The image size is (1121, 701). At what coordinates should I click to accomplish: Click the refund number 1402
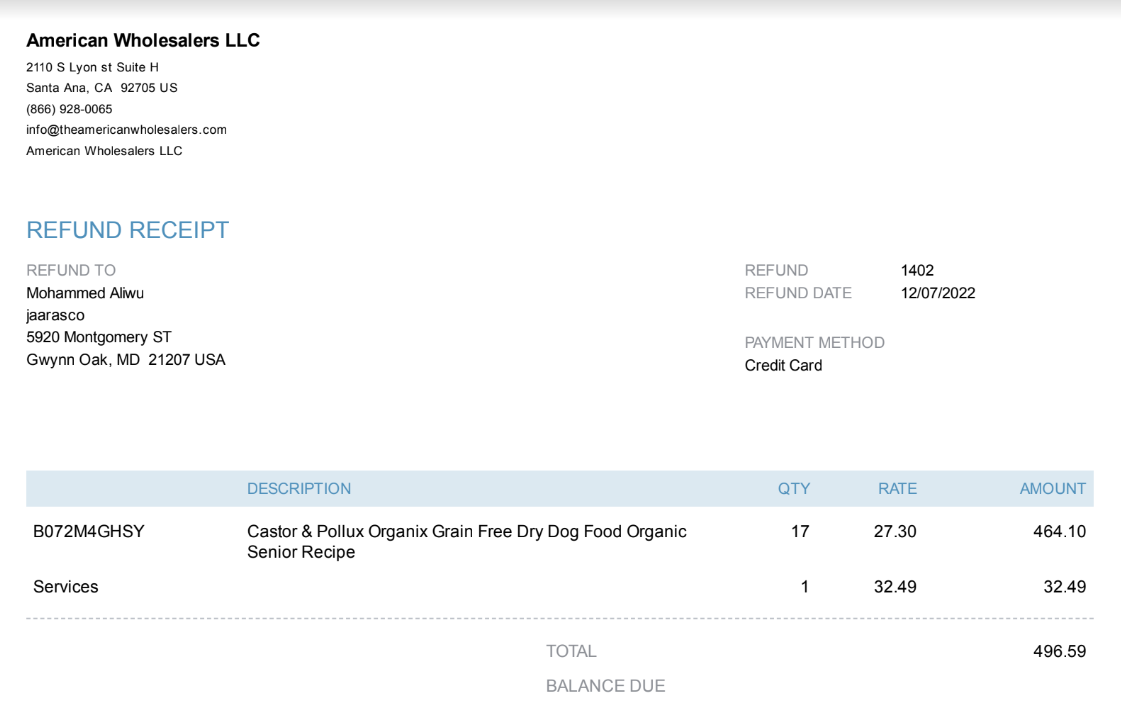(917, 271)
